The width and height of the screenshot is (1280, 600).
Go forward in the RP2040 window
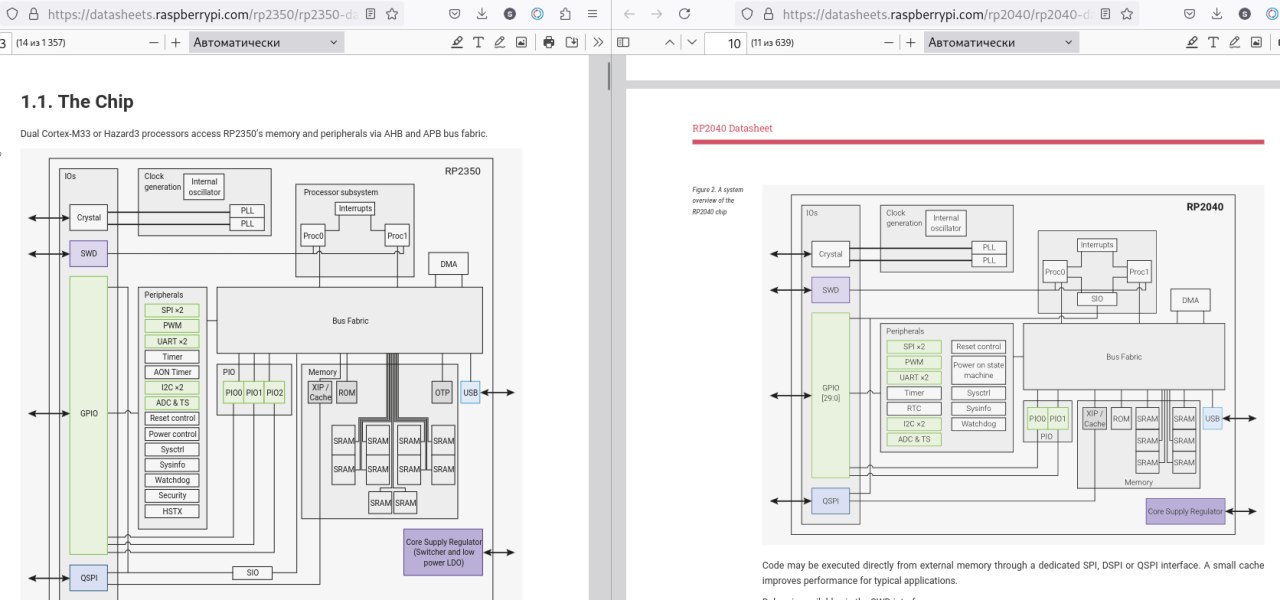coord(656,15)
